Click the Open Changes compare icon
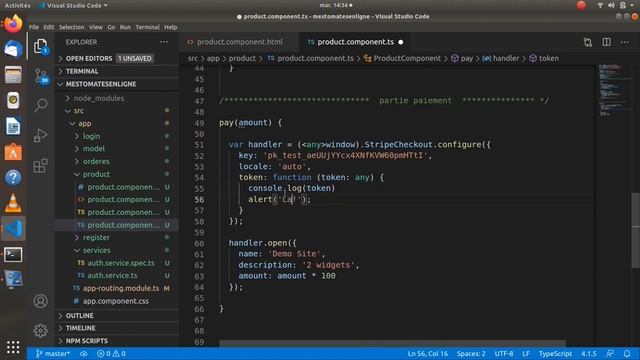This screenshot has height=360, width=640. click(x=588, y=42)
